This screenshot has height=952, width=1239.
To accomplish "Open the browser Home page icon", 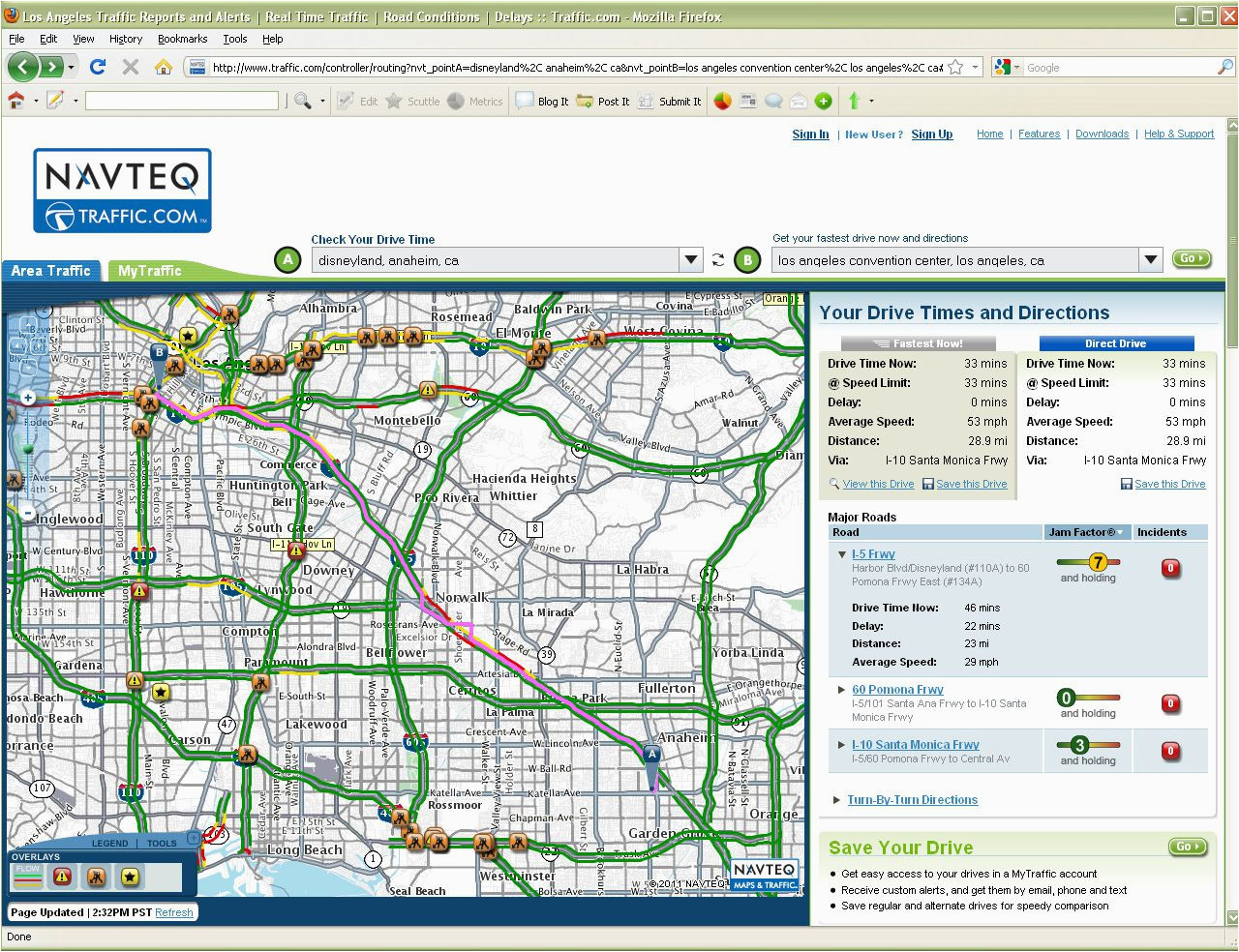I will point(164,67).
